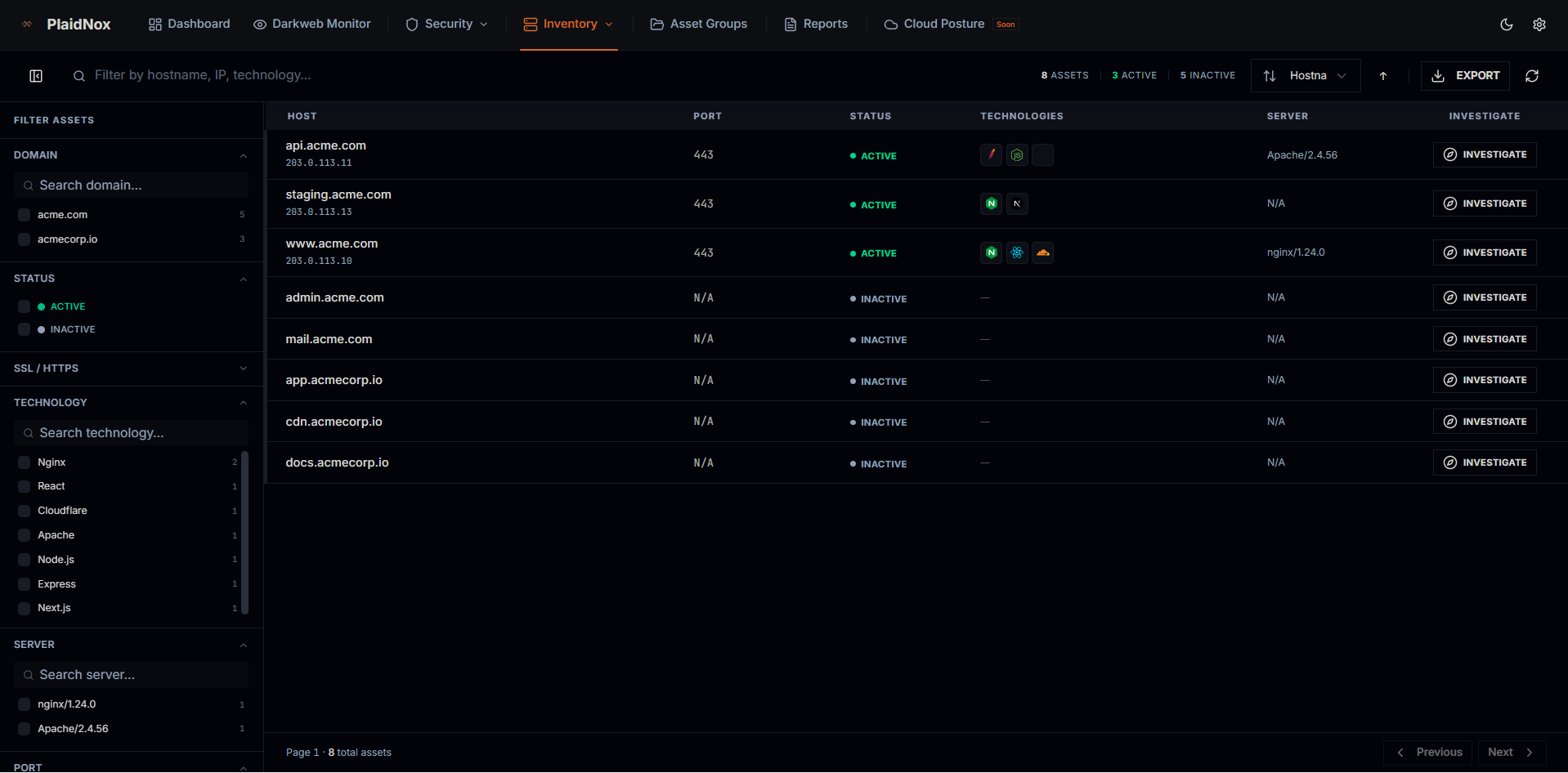Select the React icon on www.acme.com row

tap(1017, 252)
